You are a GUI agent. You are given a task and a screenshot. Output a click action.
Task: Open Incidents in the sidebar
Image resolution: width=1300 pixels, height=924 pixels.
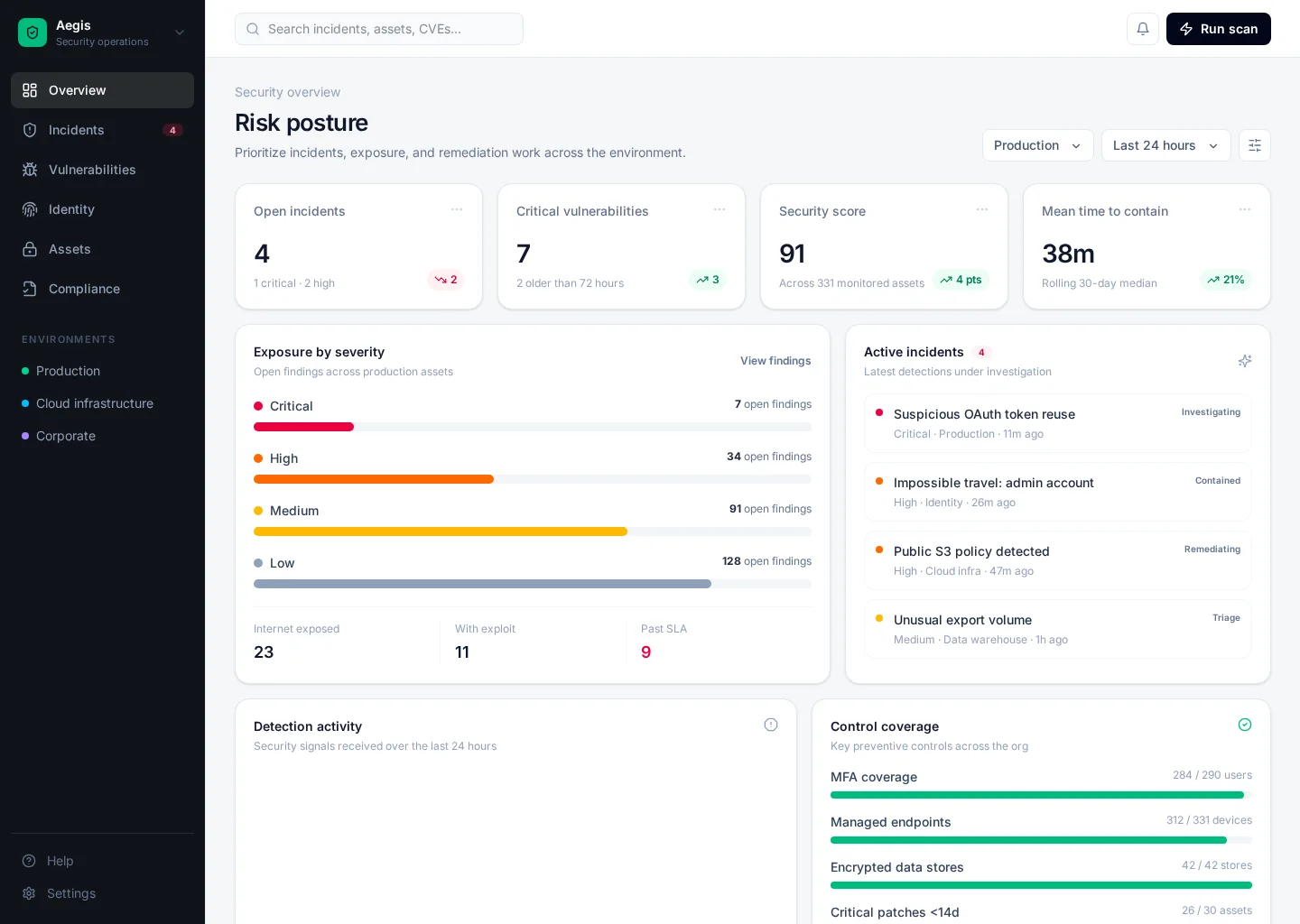pyautogui.click(x=102, y=130)
